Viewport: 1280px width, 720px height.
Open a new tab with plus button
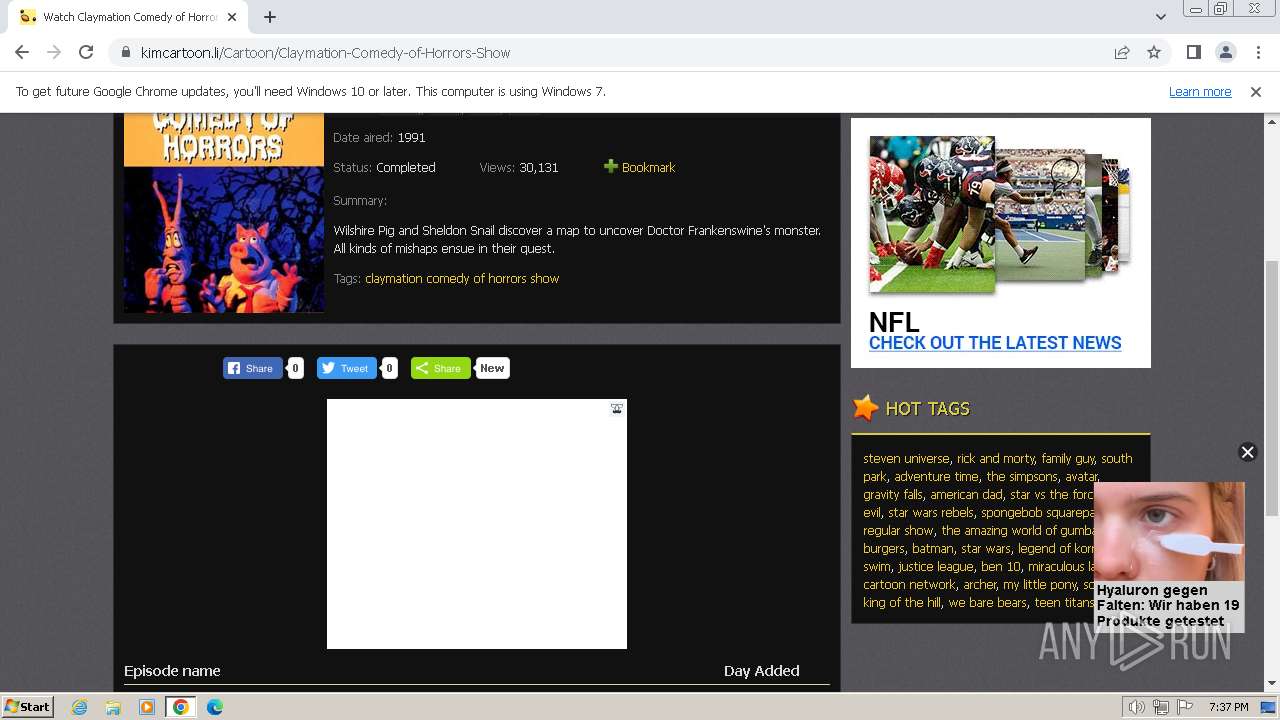[270, 16]
